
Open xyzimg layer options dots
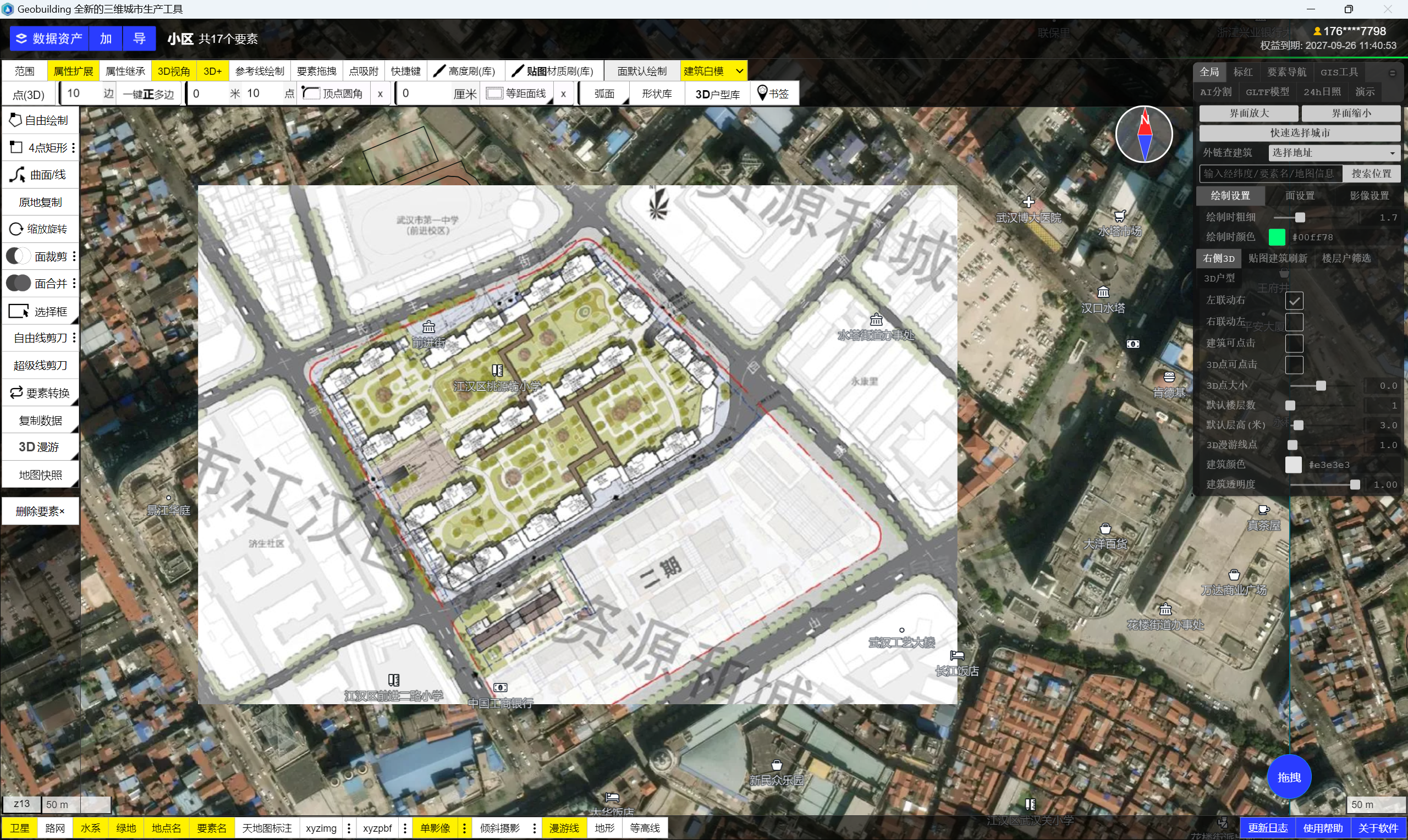coord(349,828)
